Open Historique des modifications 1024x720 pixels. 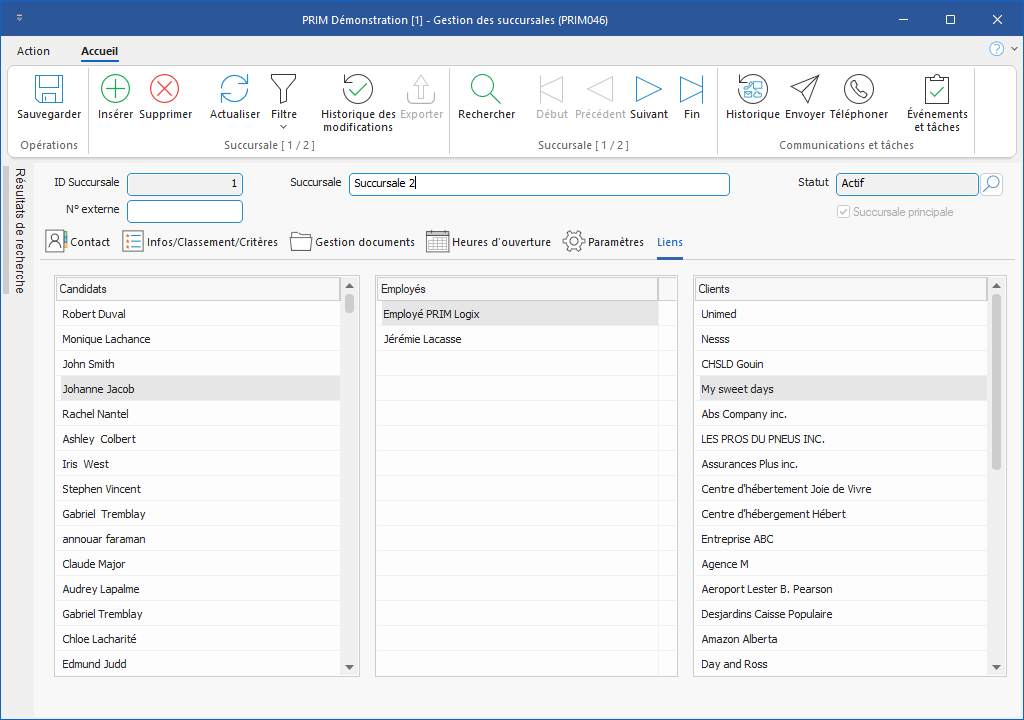point(357,90)
